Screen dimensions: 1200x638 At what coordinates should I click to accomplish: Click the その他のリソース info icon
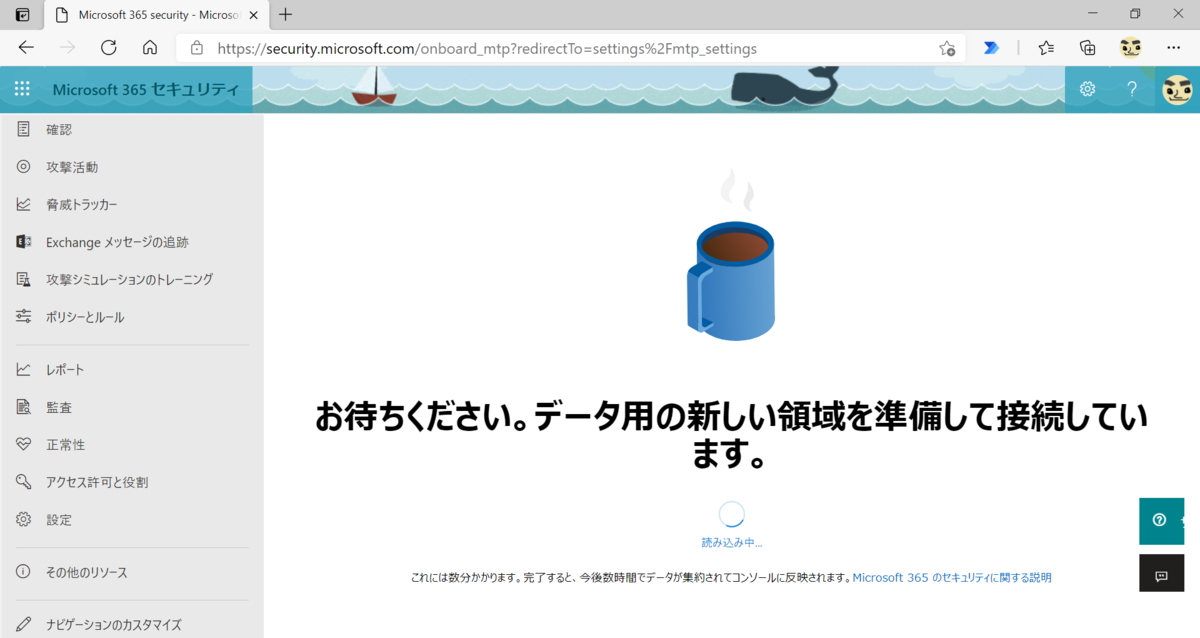coord(23,572)
